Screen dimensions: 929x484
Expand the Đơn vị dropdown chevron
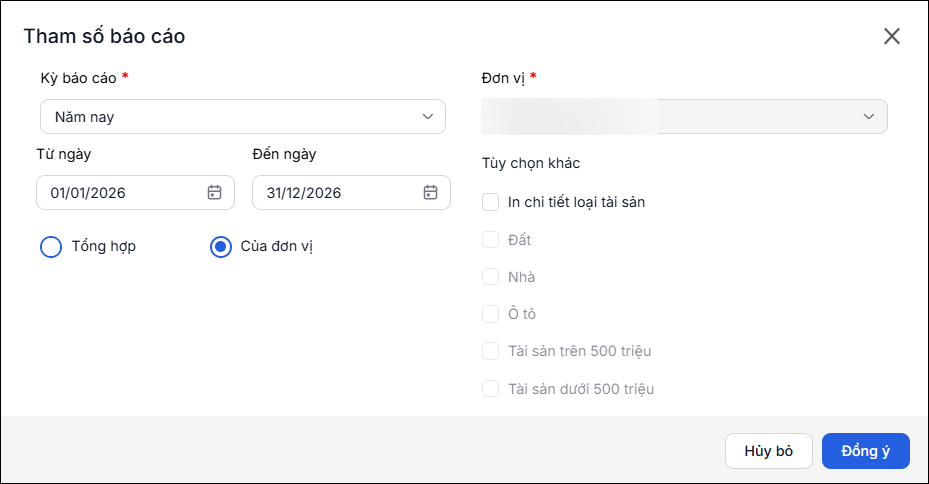pyautogui.click(x=869, y=117)
